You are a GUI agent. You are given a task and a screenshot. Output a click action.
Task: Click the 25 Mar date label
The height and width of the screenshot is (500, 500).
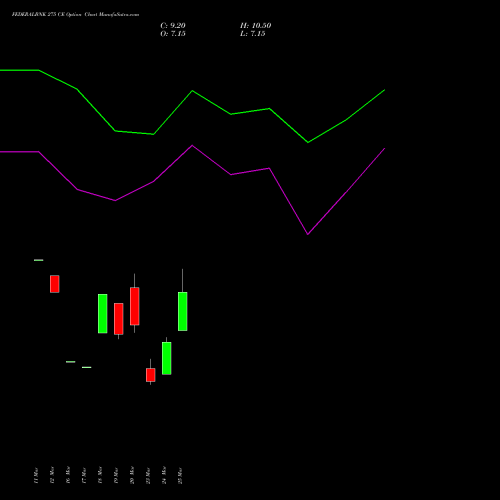click(180, 475)
